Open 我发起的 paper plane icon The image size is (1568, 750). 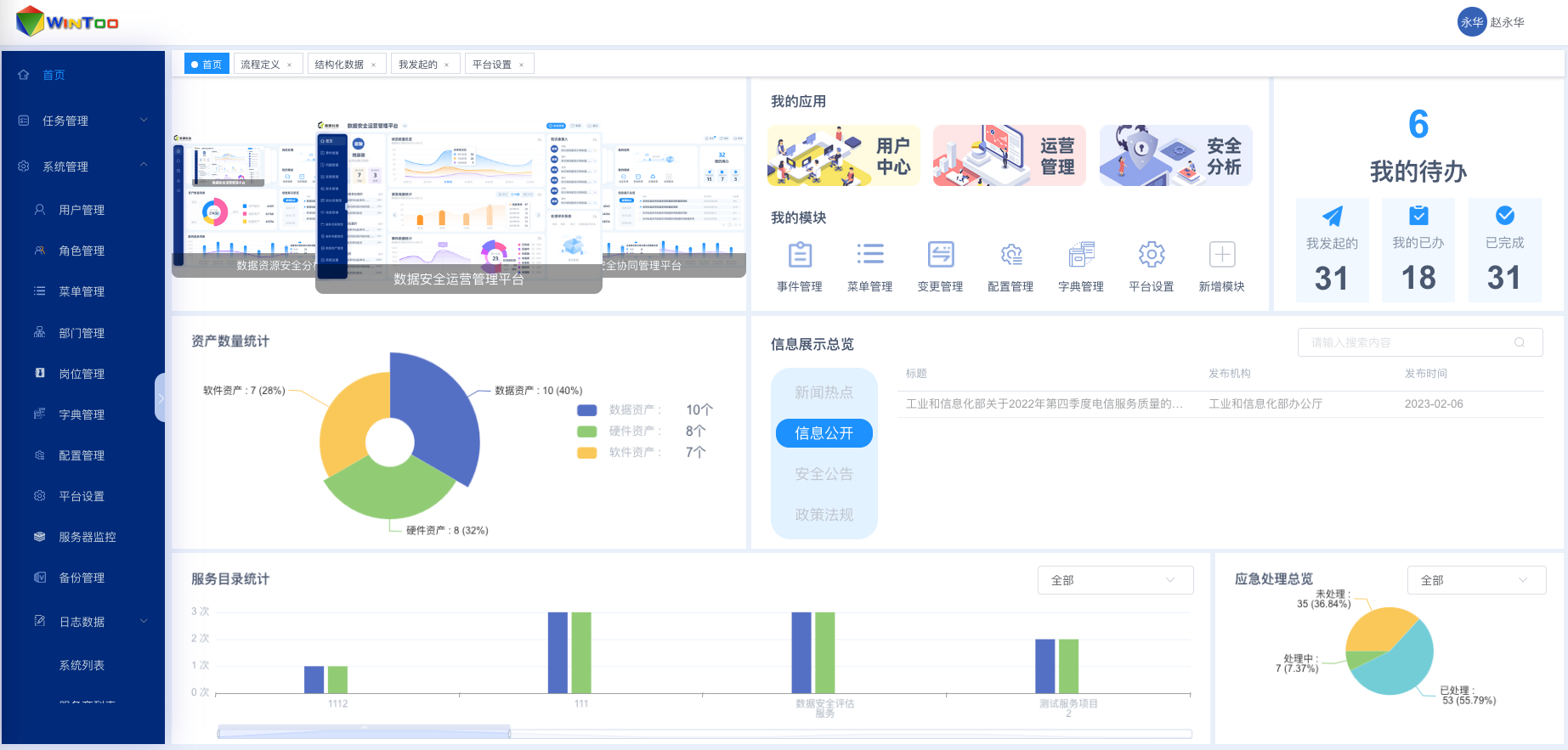coord(1332,217)
